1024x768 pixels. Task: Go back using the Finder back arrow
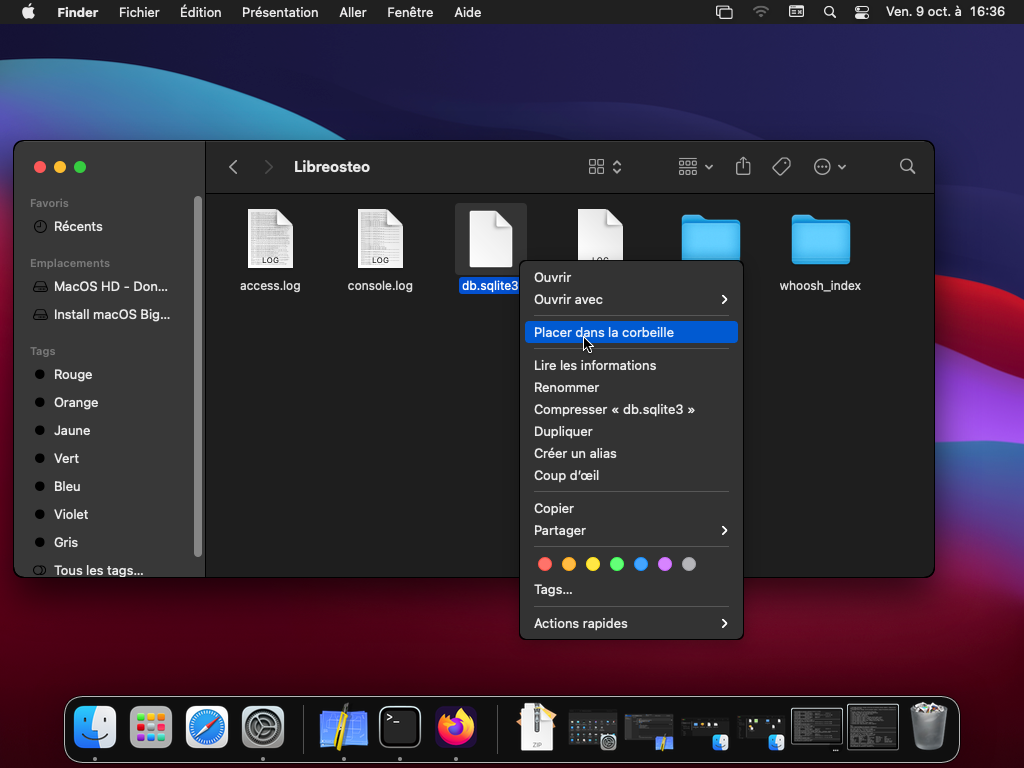point(233,167)
